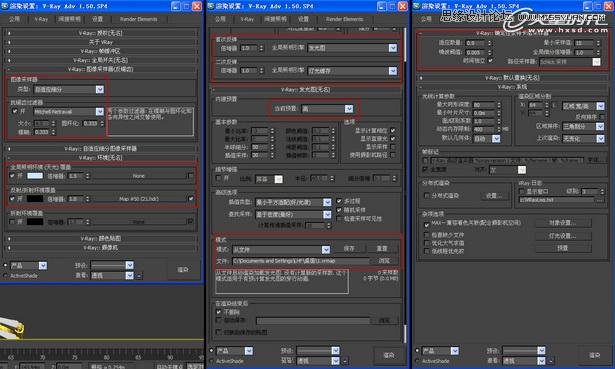Pick the light blue skylight color swatch
The height and width of the screenshot is (369, 615).
click(35, 176)
